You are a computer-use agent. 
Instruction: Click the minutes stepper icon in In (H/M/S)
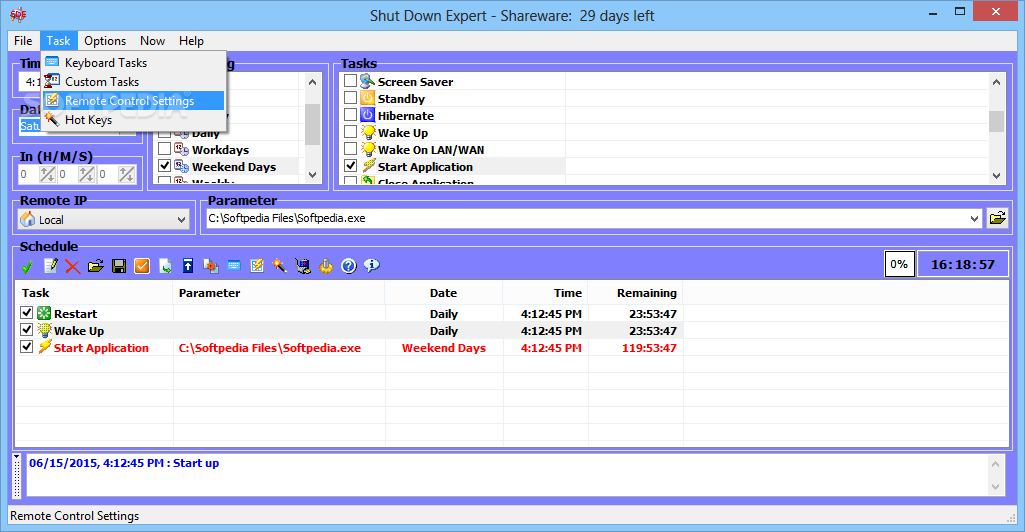pos(86,175)
